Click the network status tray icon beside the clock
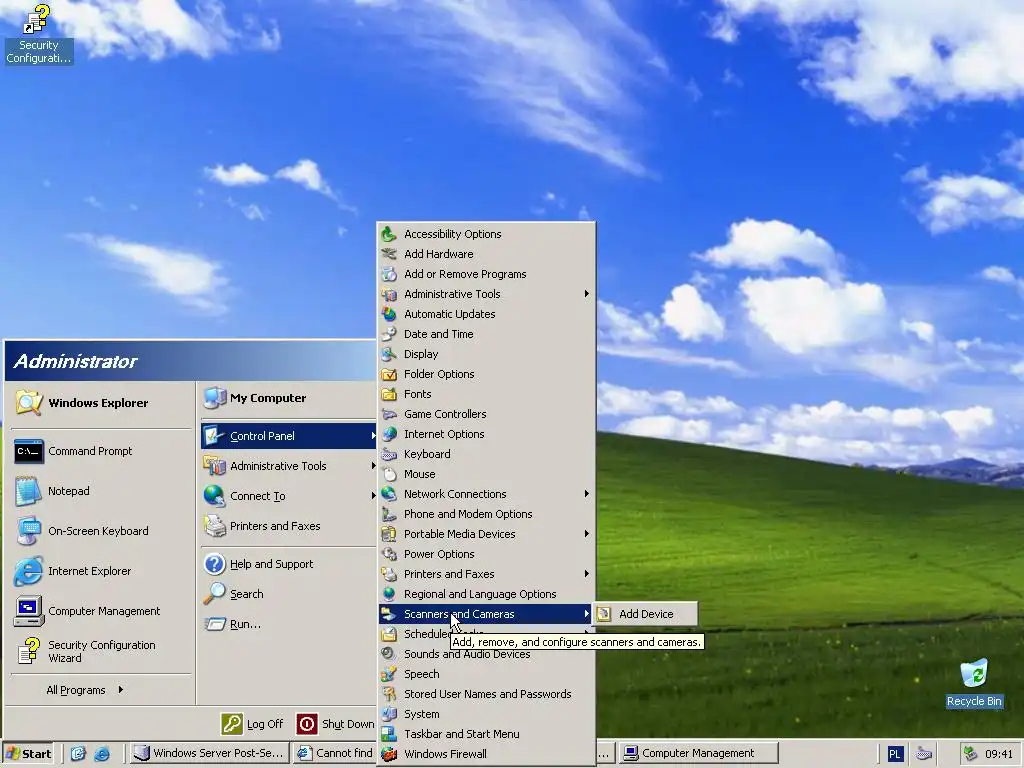Image resolution: width=1024 pixels, height=768 pixels. [970, 754]
